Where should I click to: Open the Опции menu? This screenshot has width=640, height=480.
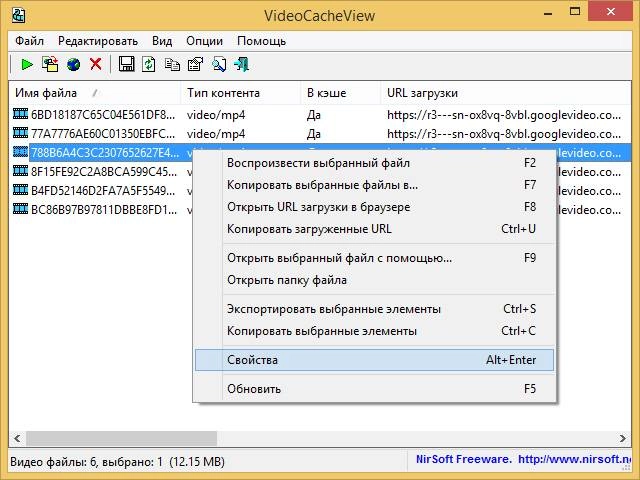pyautogui.click(x=204, y=41)
